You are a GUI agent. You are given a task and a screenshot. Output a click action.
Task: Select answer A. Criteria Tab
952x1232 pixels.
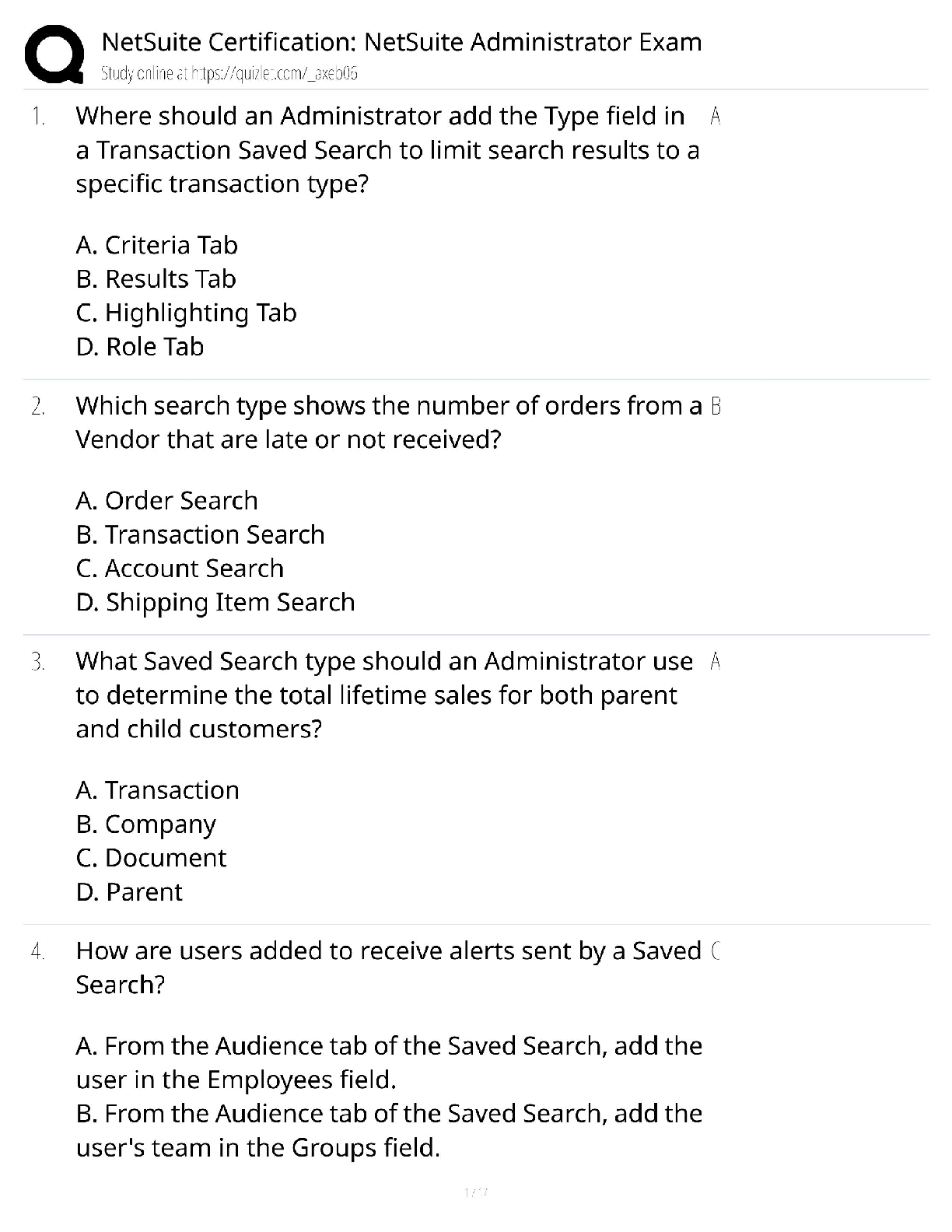pos(157,245)
